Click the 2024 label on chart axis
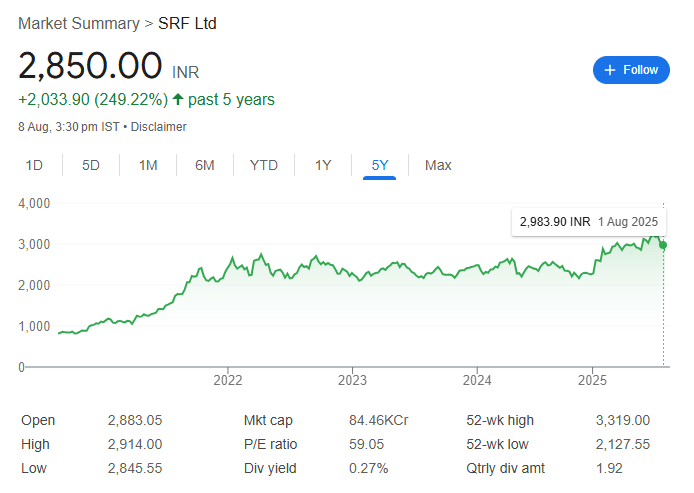Image resolution: width=694 pixels, height=493 pixels. pos(477,380)
